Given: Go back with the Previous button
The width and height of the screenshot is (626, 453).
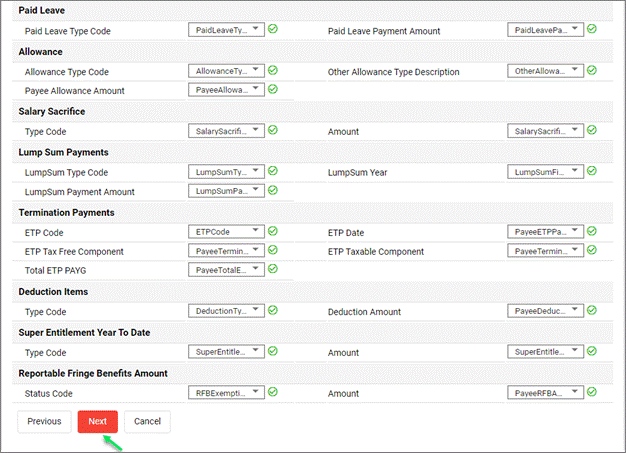Looking at the screenshot, I should click(44, 422).
